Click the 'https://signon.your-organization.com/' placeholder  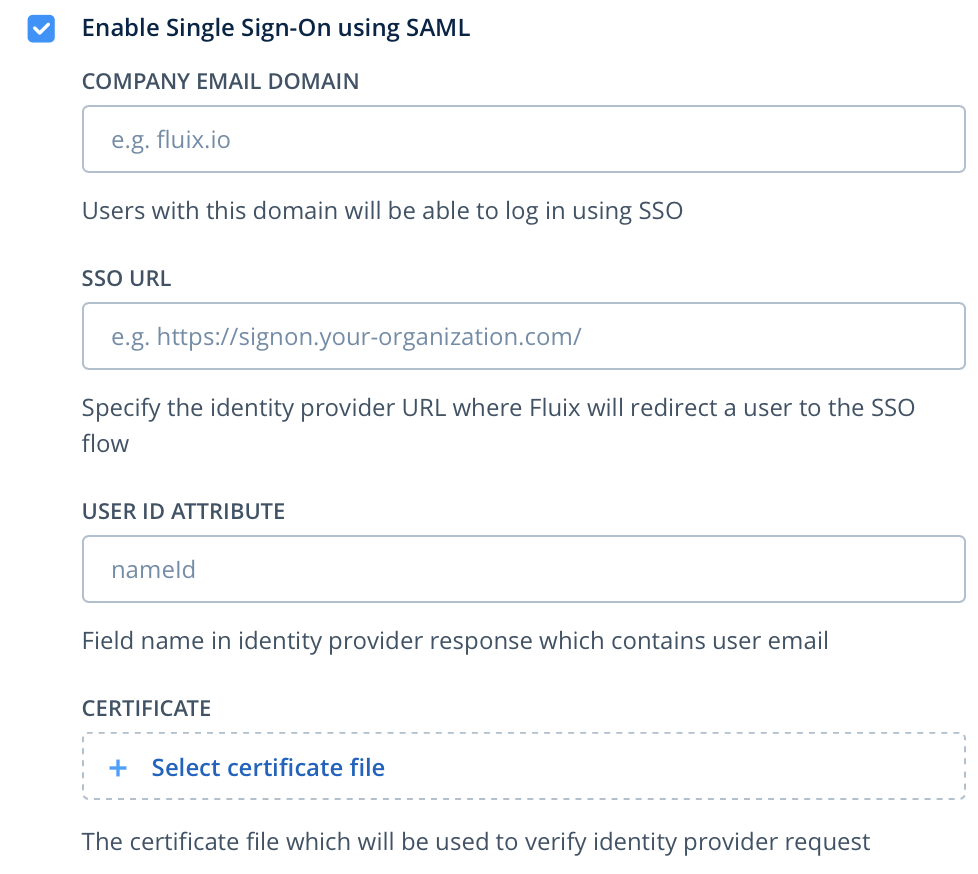[346, 337]
